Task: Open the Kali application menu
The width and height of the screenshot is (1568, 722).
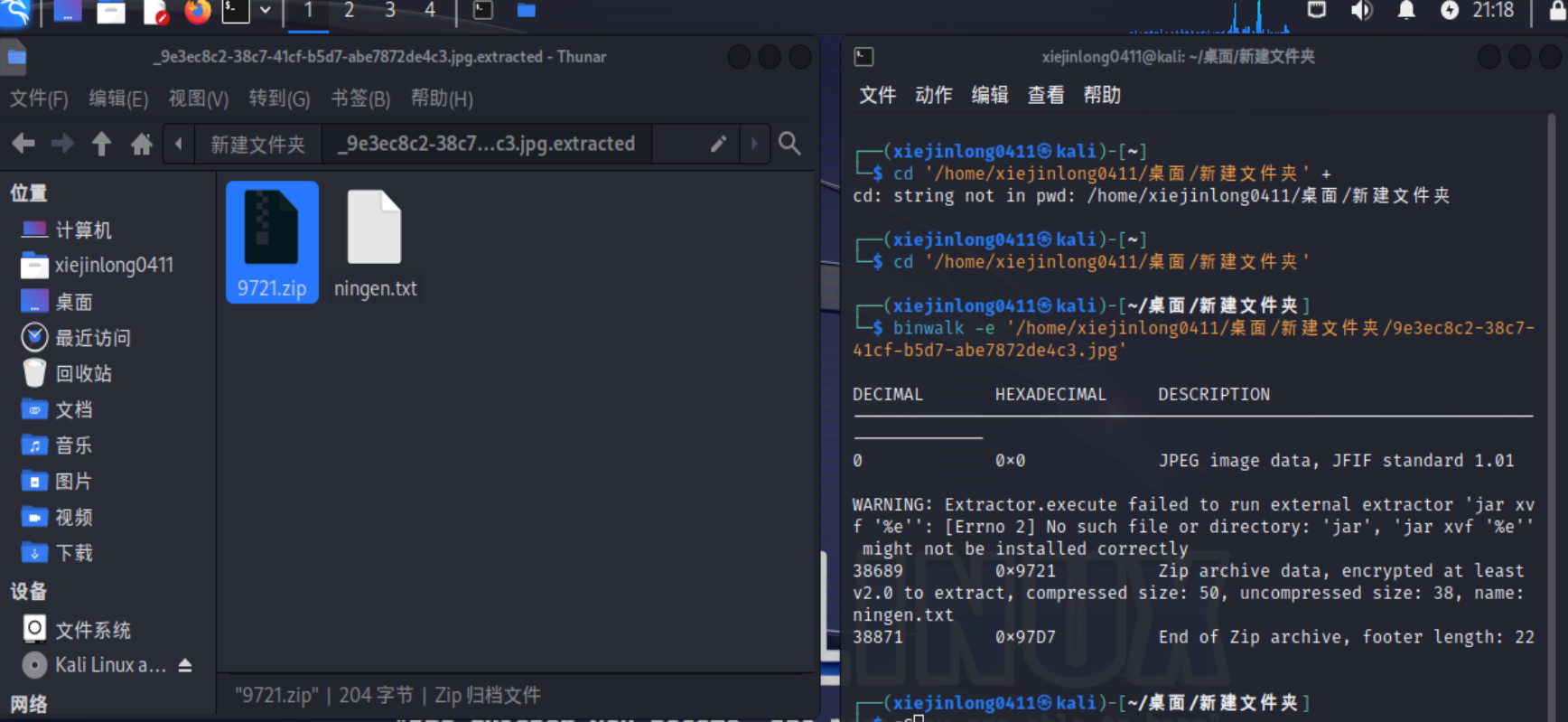Action: point(16,12)
